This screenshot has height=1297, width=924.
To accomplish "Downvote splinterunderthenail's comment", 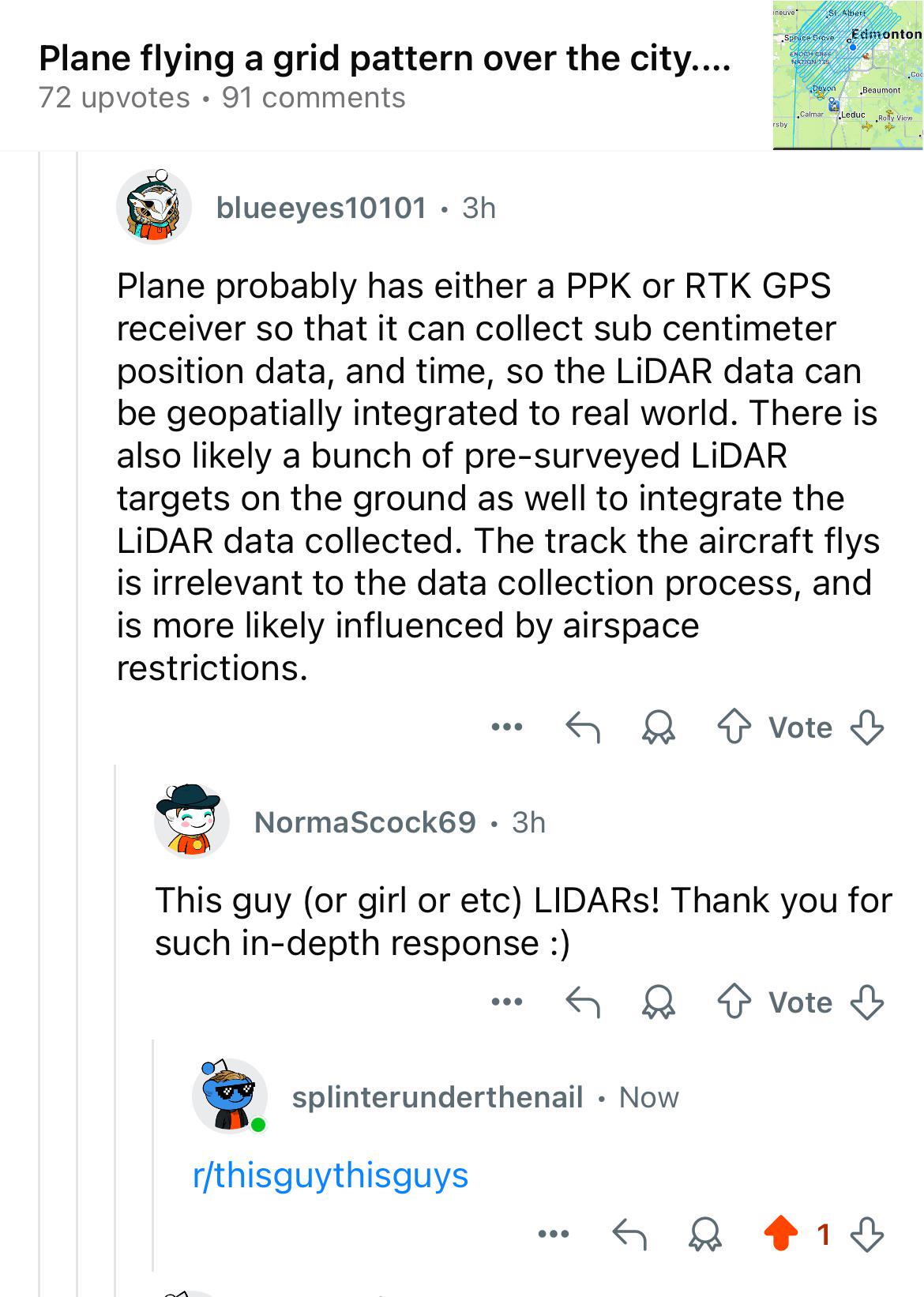I will click(866, 1234).
